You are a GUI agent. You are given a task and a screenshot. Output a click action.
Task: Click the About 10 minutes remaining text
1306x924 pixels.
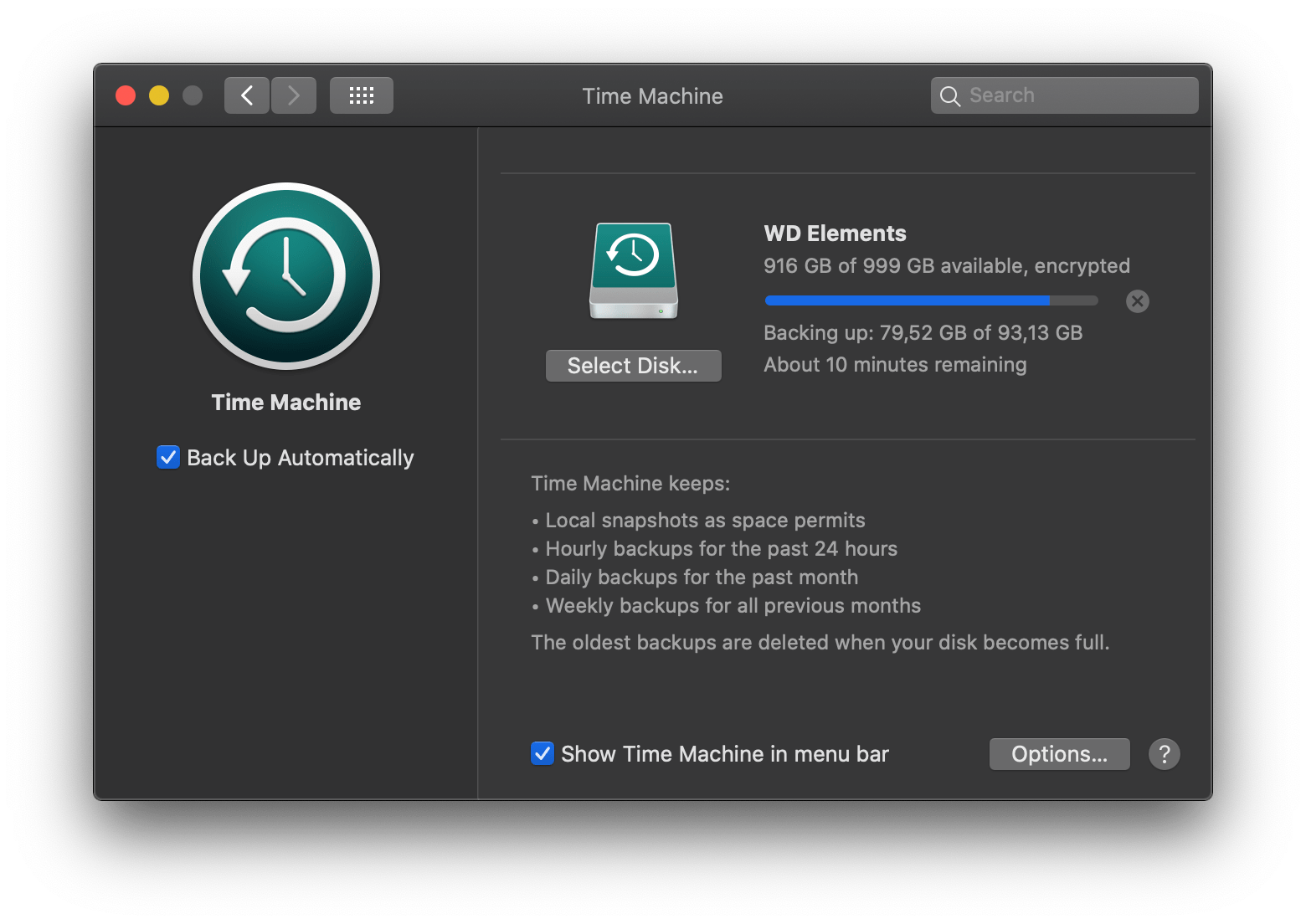(895, 365)
